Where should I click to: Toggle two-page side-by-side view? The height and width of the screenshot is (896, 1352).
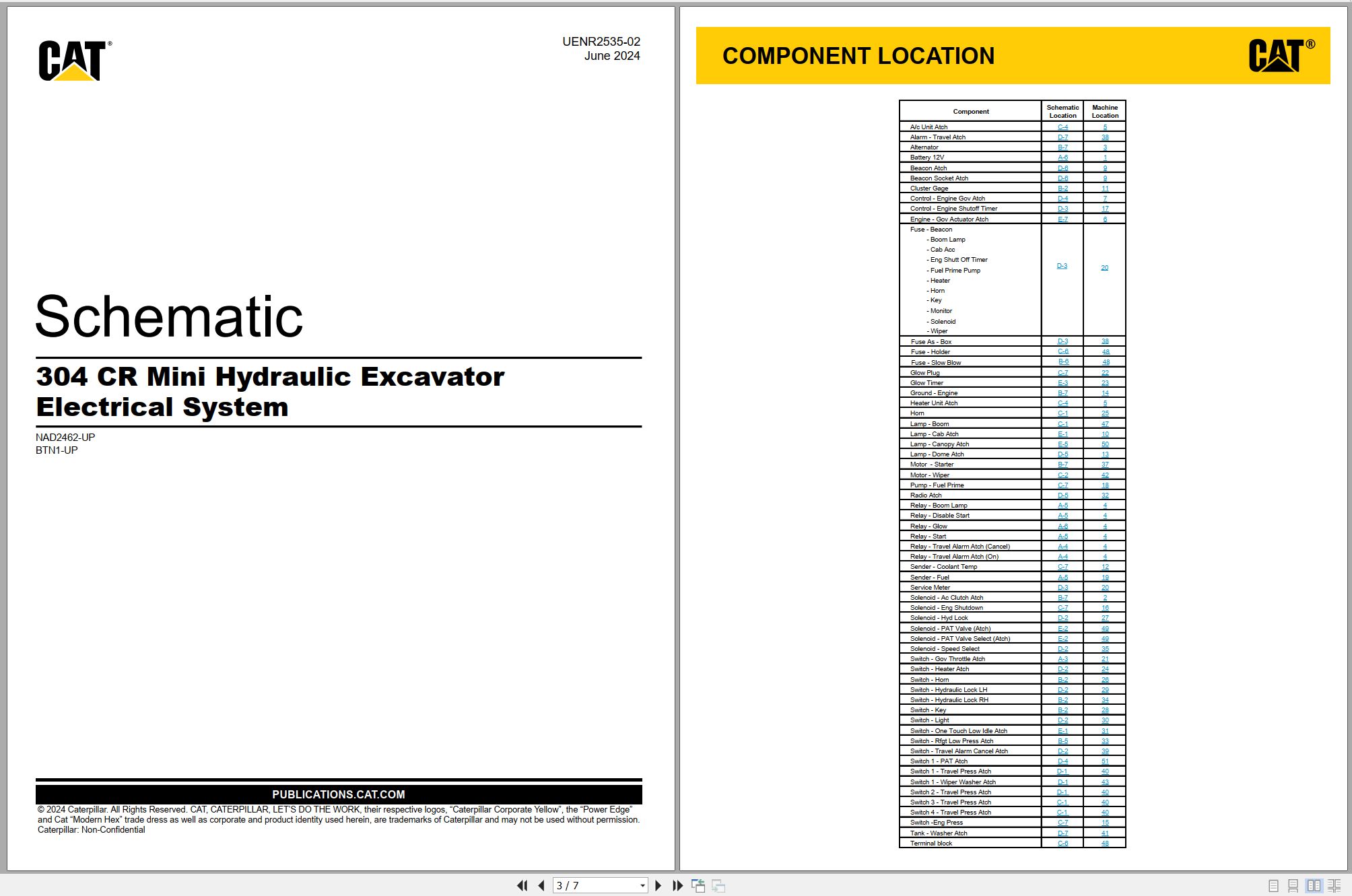coord(1314,886)
